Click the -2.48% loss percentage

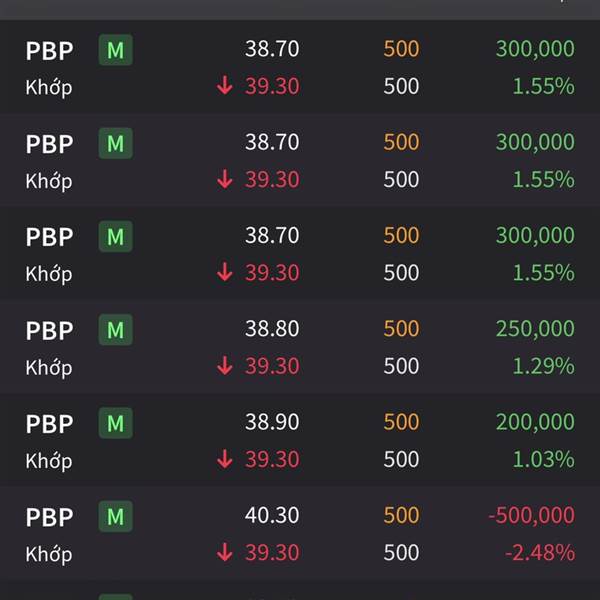click(x=540, y=553)
